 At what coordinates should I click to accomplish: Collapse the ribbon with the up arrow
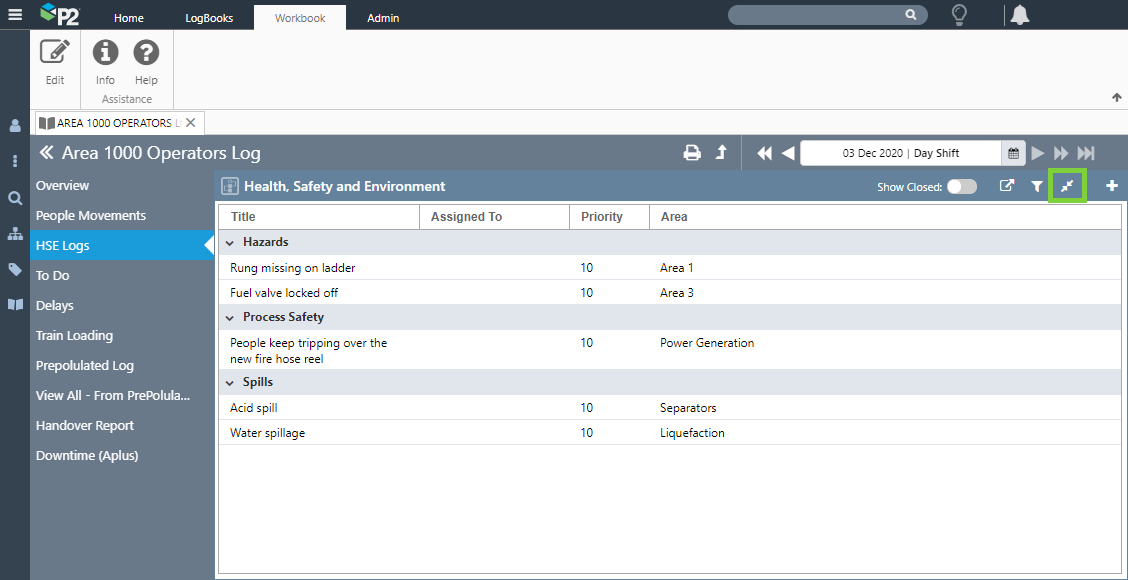tap(1116, 98)
